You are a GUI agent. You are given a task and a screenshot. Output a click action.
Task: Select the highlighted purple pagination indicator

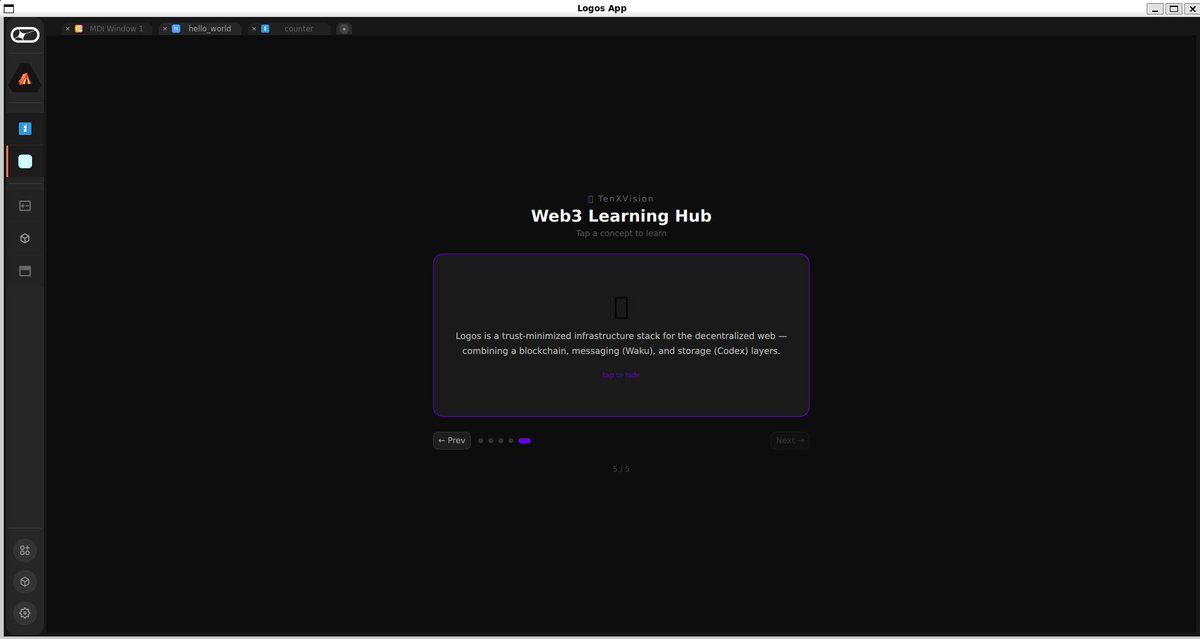pyautogui.click(x=525, y=440)
